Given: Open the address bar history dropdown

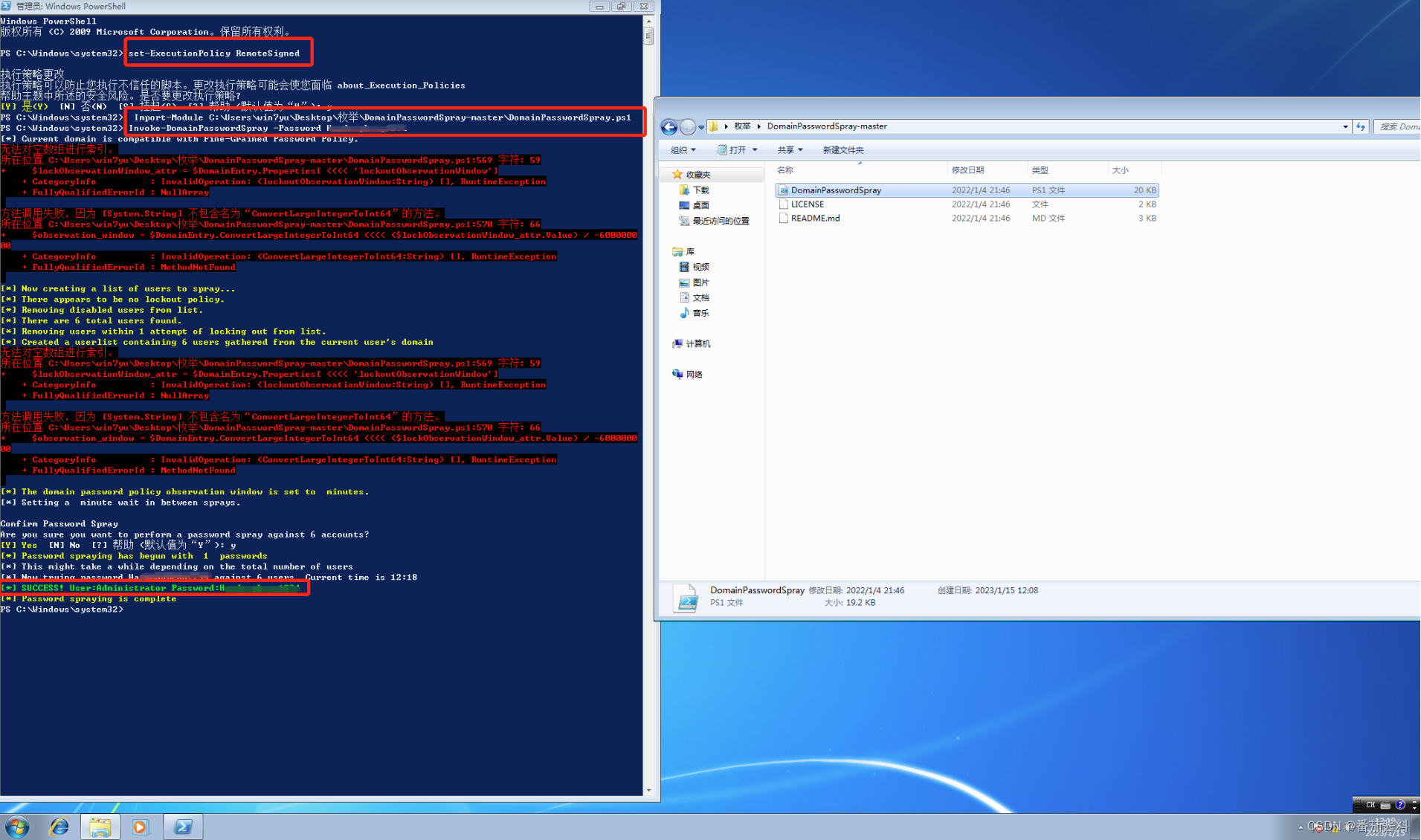Looking at the screenshot, I should click(1345, 126).
